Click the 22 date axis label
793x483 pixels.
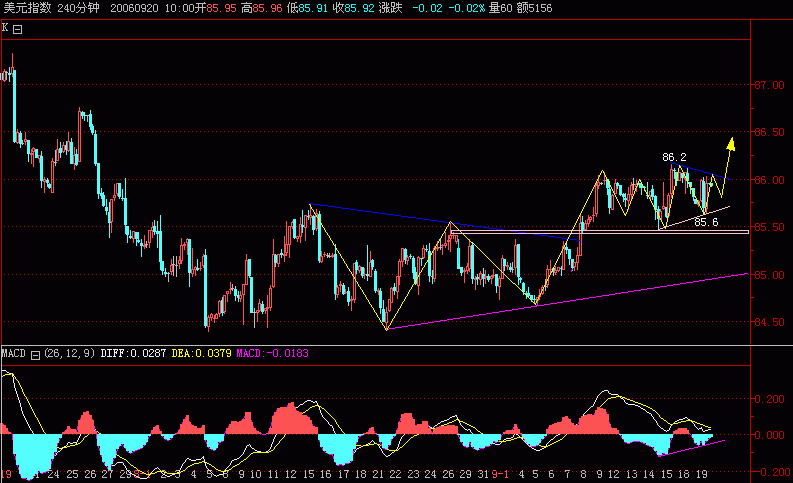[x=394, y=474]
